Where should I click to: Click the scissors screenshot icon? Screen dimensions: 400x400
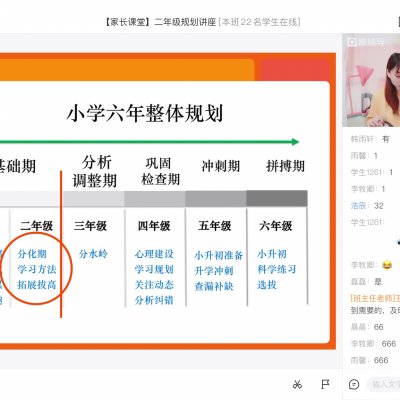click(x=297, y=384)
